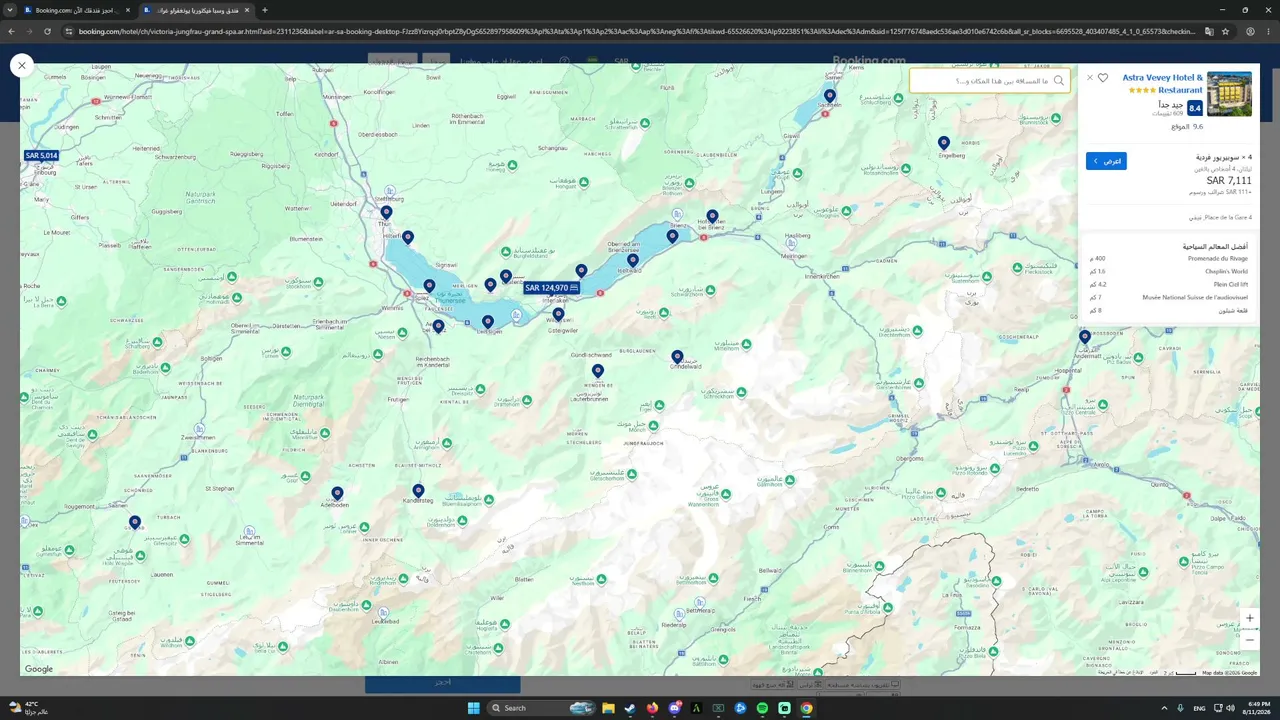Select the hotel pin at Engelberg
This screenshot has width=1280, height=720.
[x=943, y=143]
